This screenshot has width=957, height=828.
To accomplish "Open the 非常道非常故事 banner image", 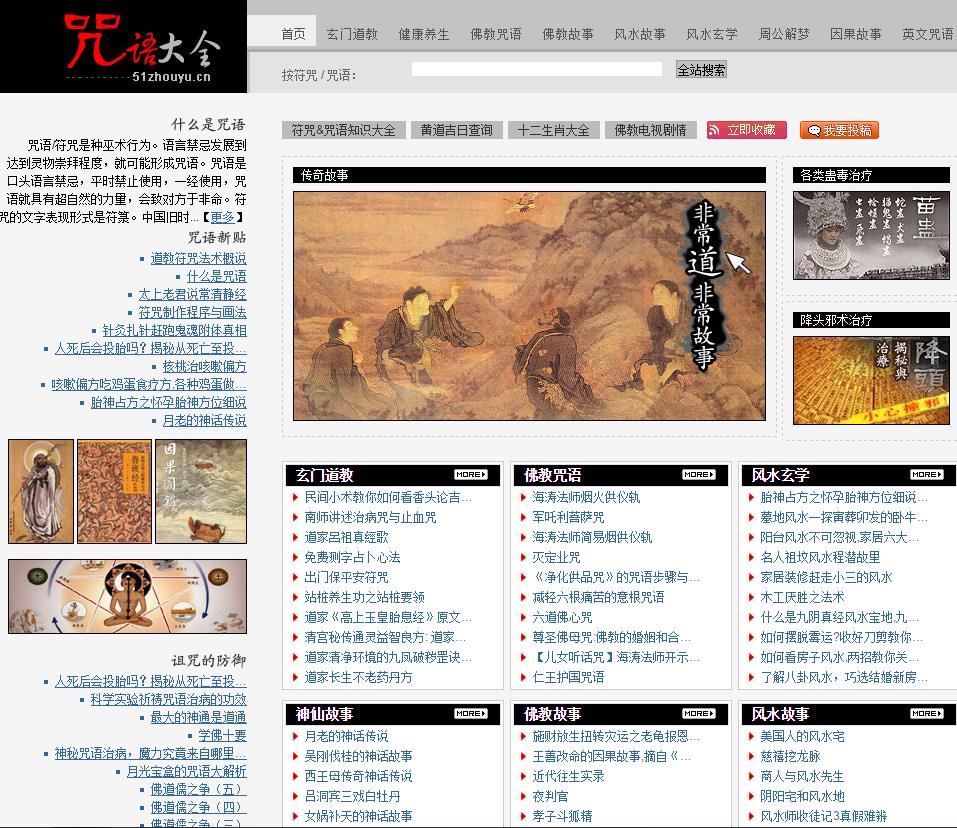I will 529,306.
